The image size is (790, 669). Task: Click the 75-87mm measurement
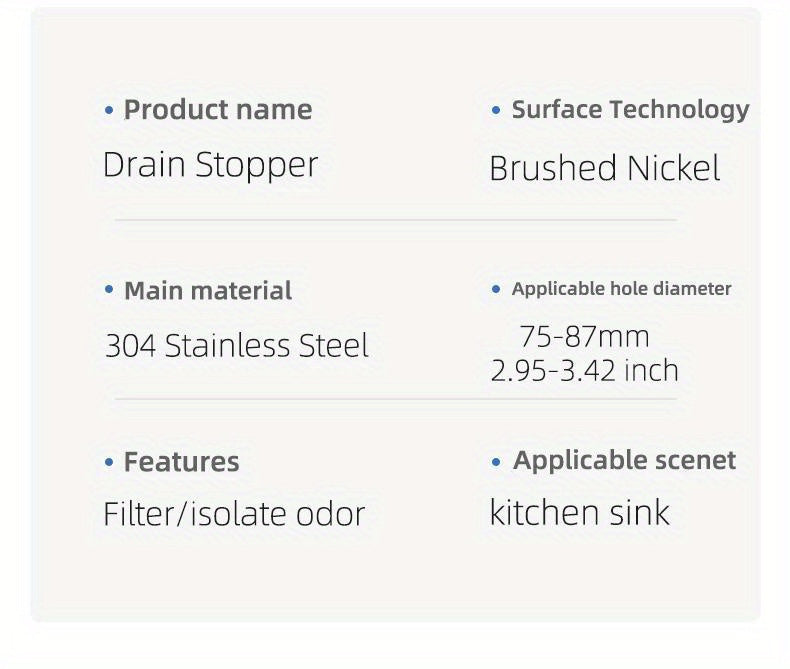[x=584, y=336]
